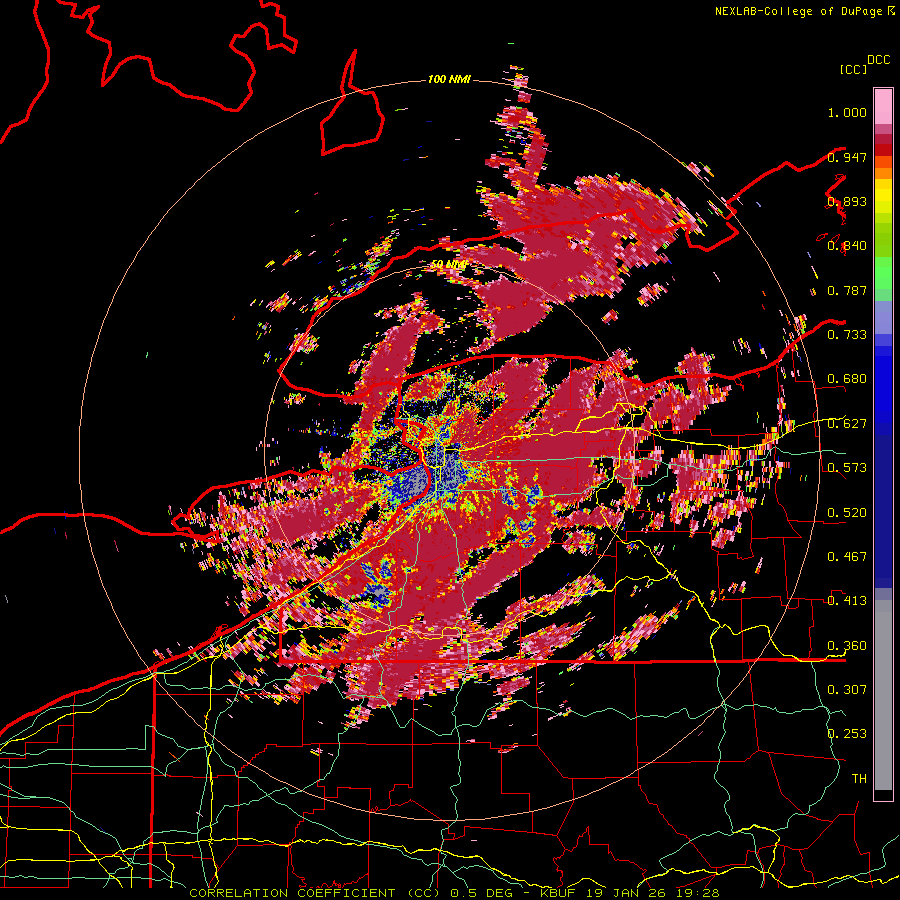Image resolution: width=900 pixels, height=900 pixels.
Task: Select the 0.413 legend value
Action: tap(847, 601)
